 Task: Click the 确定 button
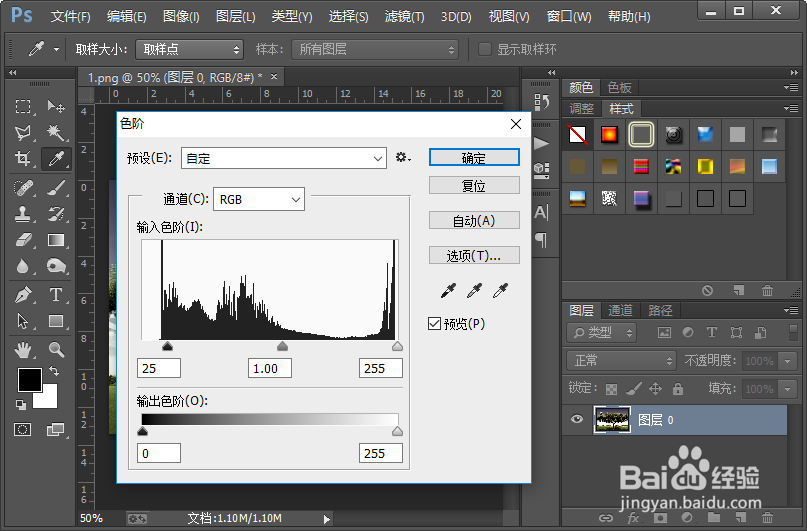tap(474, 158)
